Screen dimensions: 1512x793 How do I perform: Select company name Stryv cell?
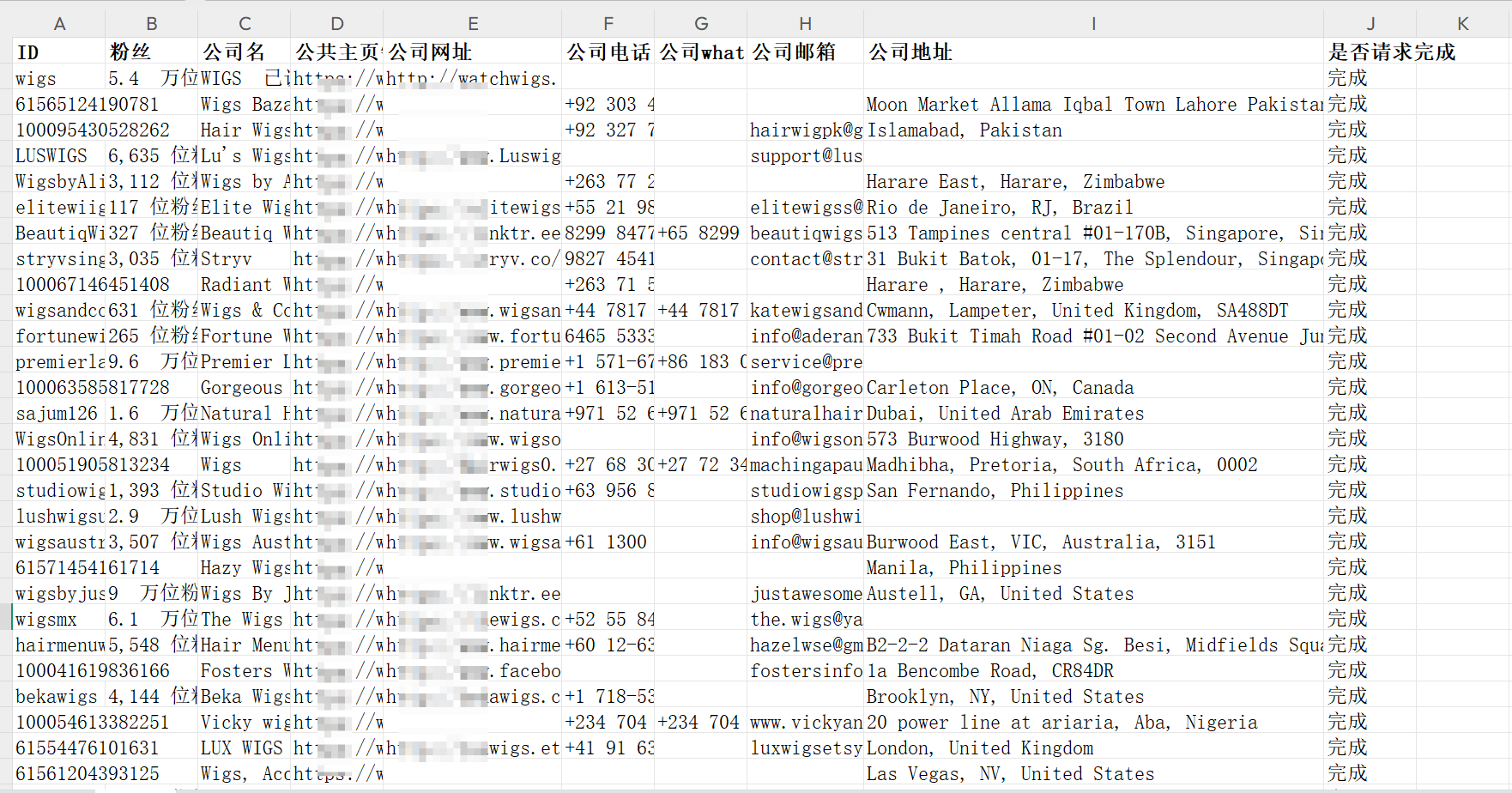click(x=245, y=259)
